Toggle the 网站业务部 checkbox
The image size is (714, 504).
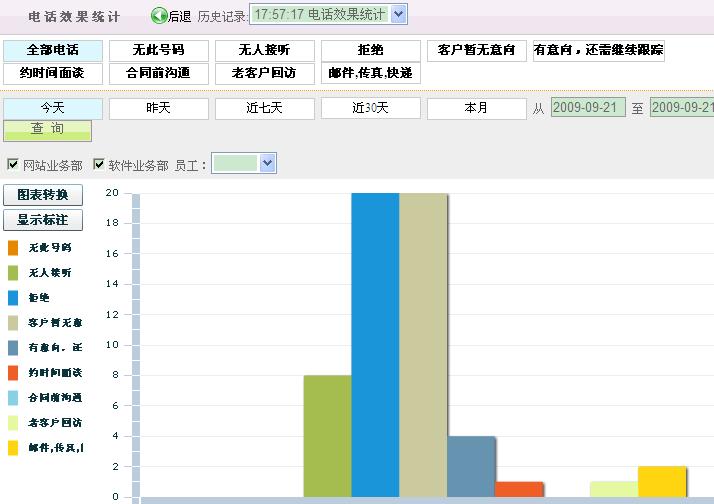tap(13, 165)
